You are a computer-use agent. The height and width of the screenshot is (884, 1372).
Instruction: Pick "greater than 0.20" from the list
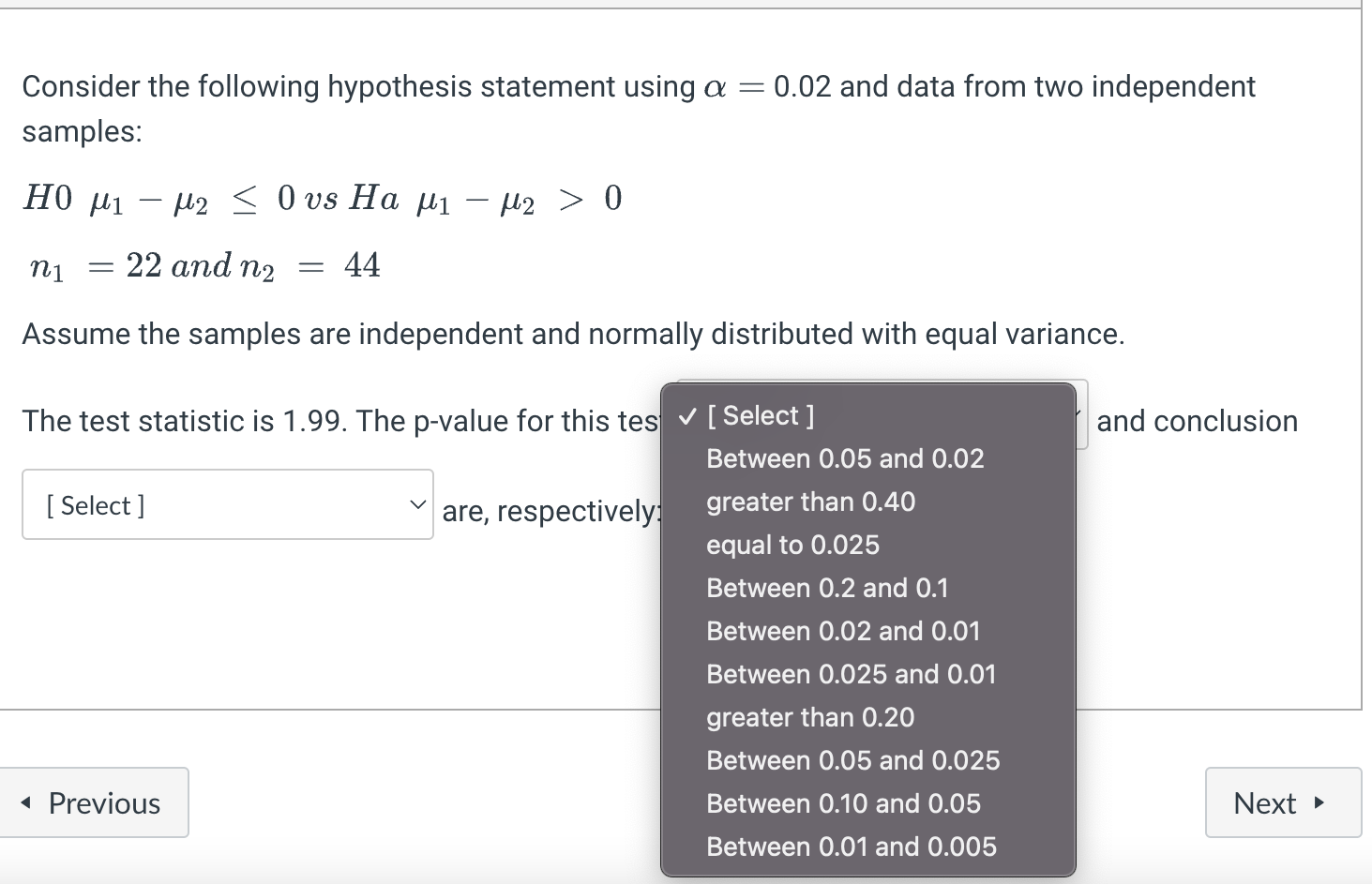point(810,717)
